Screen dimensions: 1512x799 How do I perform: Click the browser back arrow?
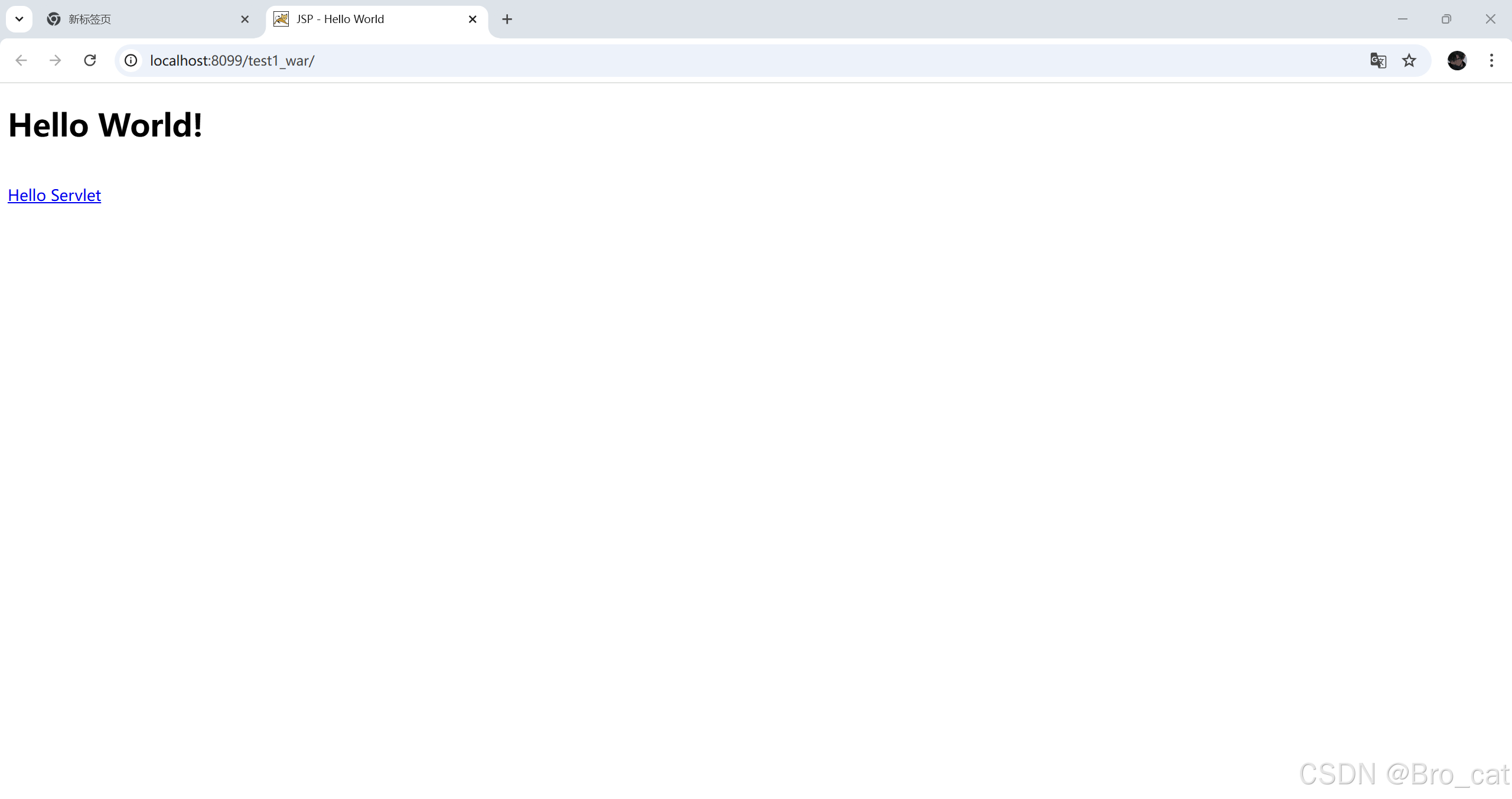point(21,60)
